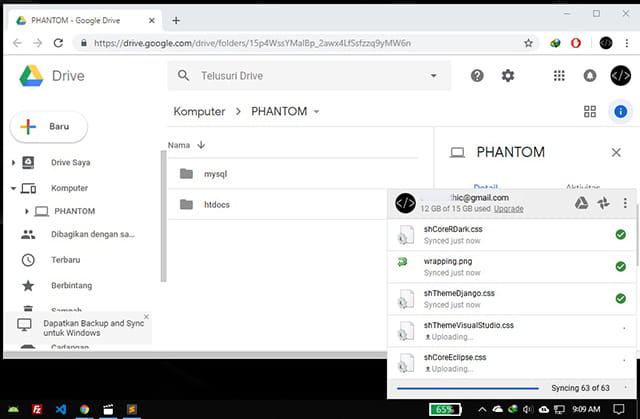Open Windows action center notifications
This screenshot has width=640, height=419.
point(619,409)
